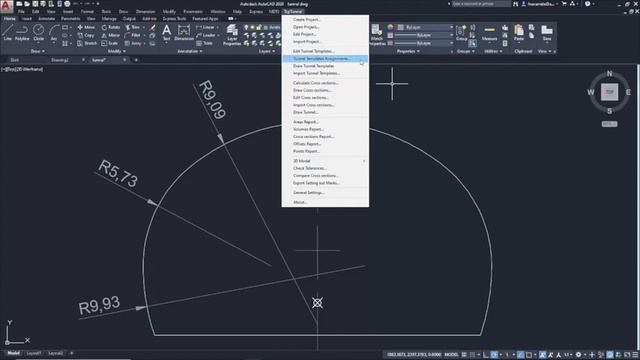Image resolution: width=640 pixels, height=360 pixels.
Task: Click the Leader annotation tool
Action: click(x=206, y=36)
